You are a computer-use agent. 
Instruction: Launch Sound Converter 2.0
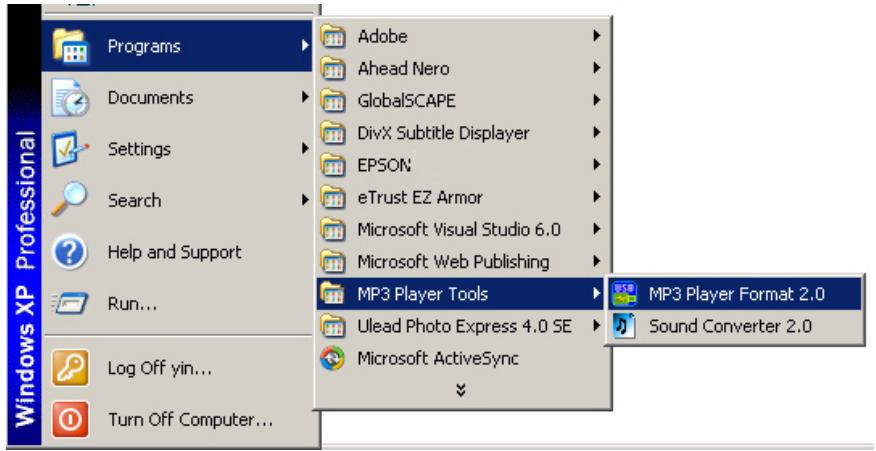coord(735,326)
